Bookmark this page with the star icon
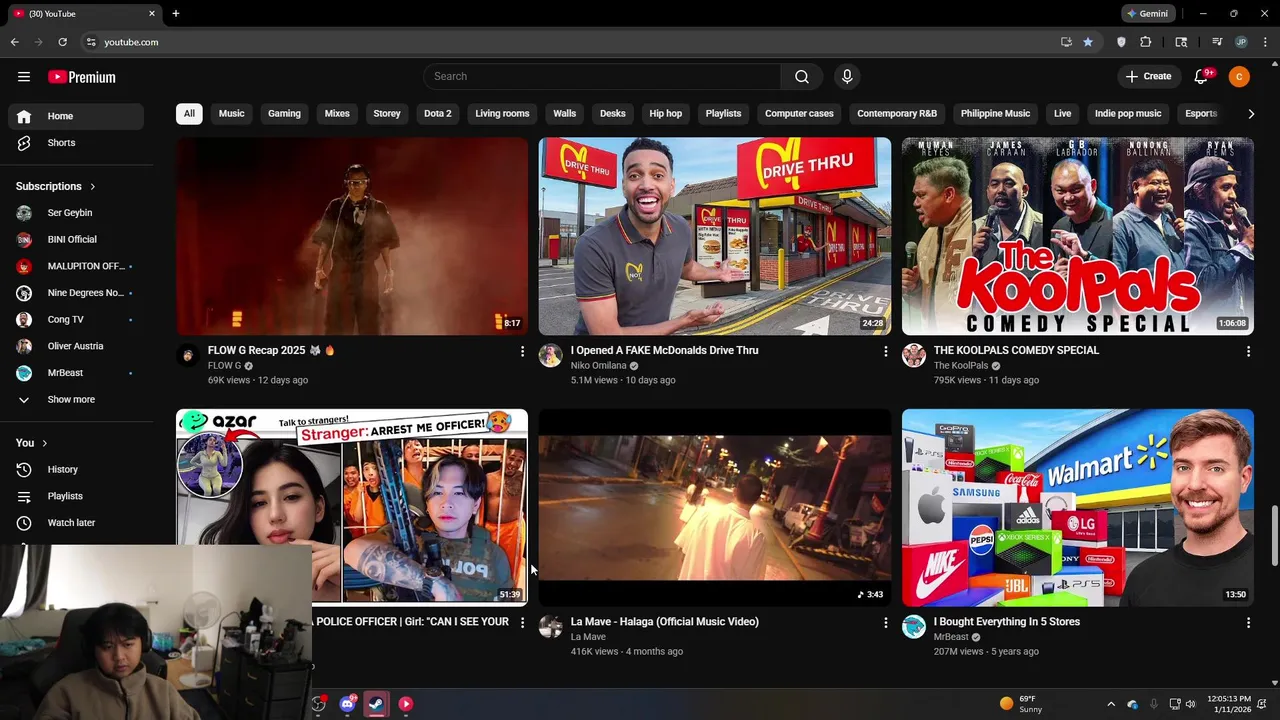Viewport: 1280px width, 720px height. 1088,42
